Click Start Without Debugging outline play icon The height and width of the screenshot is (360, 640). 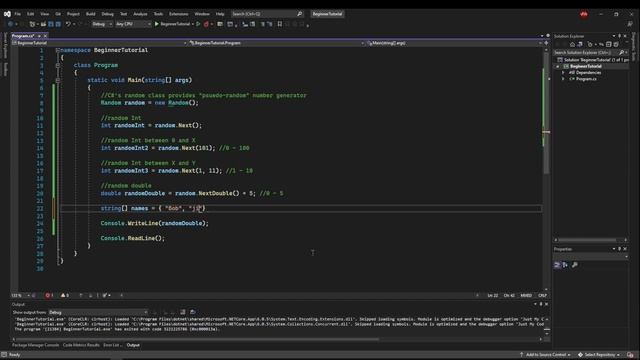pyautogui.click(x=198, y=24)
